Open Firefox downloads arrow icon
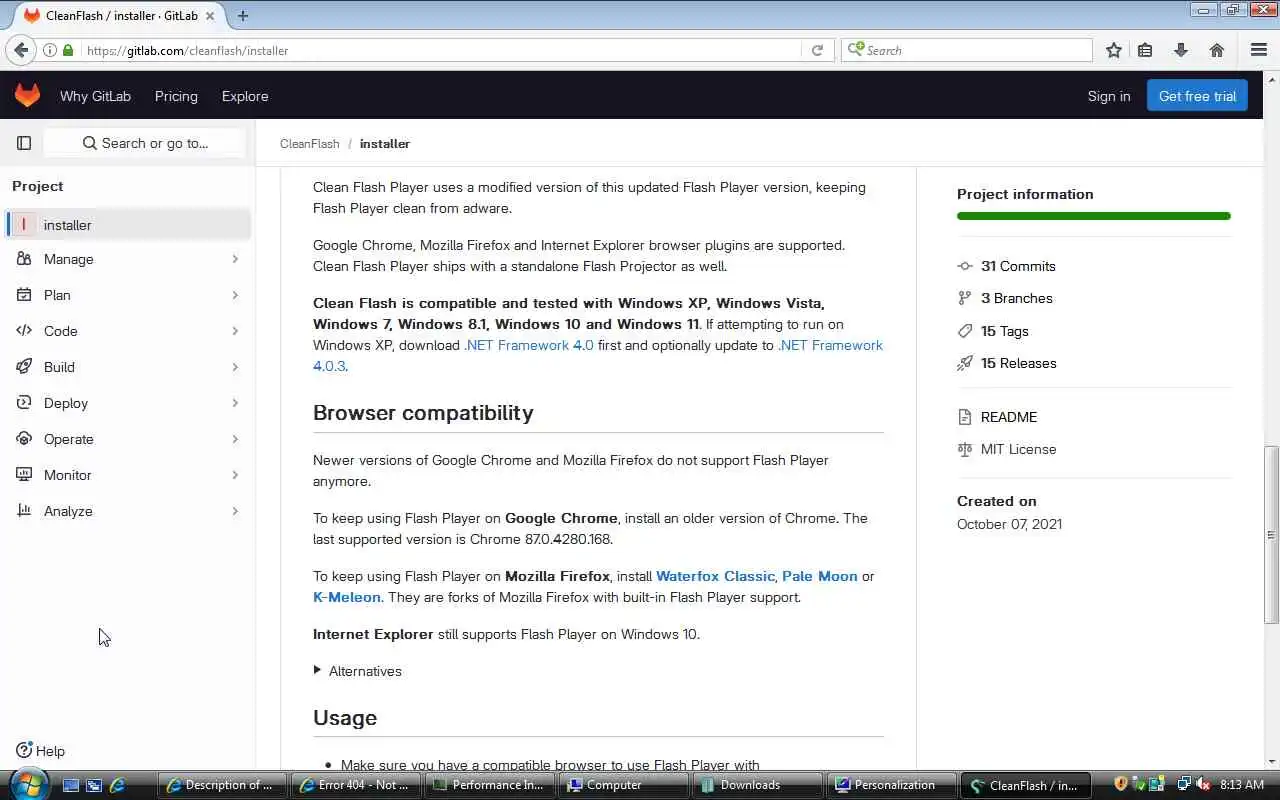This screenshot has height=800, width=1280. tap(1181, 50)
